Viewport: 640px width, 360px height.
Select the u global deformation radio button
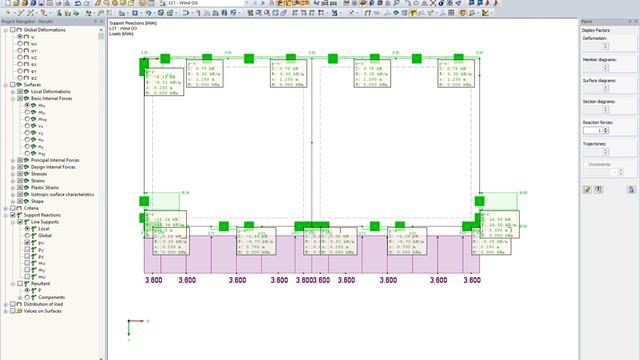tap(20, 37)
